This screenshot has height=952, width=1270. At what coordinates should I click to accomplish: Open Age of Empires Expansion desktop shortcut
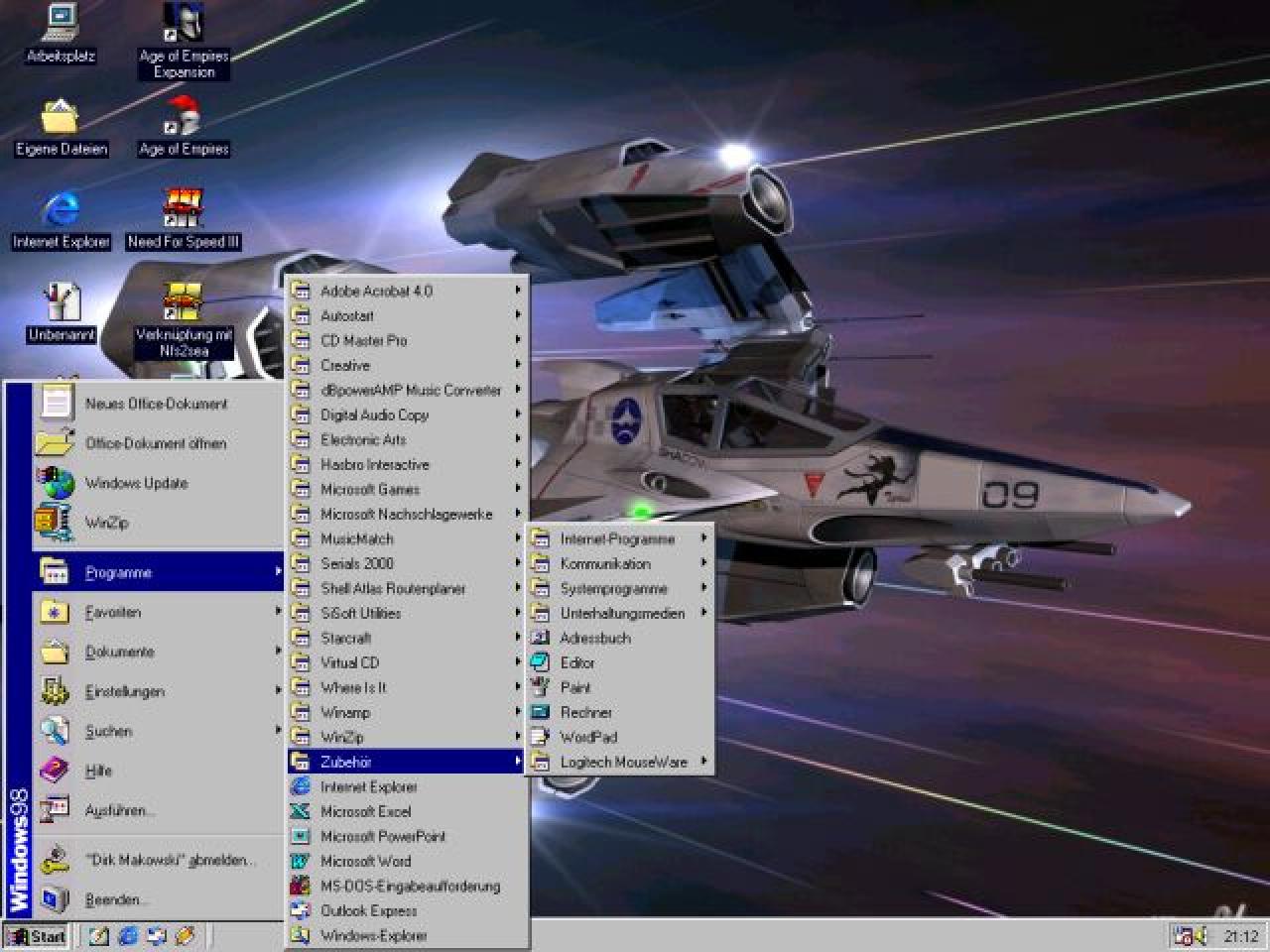pyautogui.click(x=184, y=41)
